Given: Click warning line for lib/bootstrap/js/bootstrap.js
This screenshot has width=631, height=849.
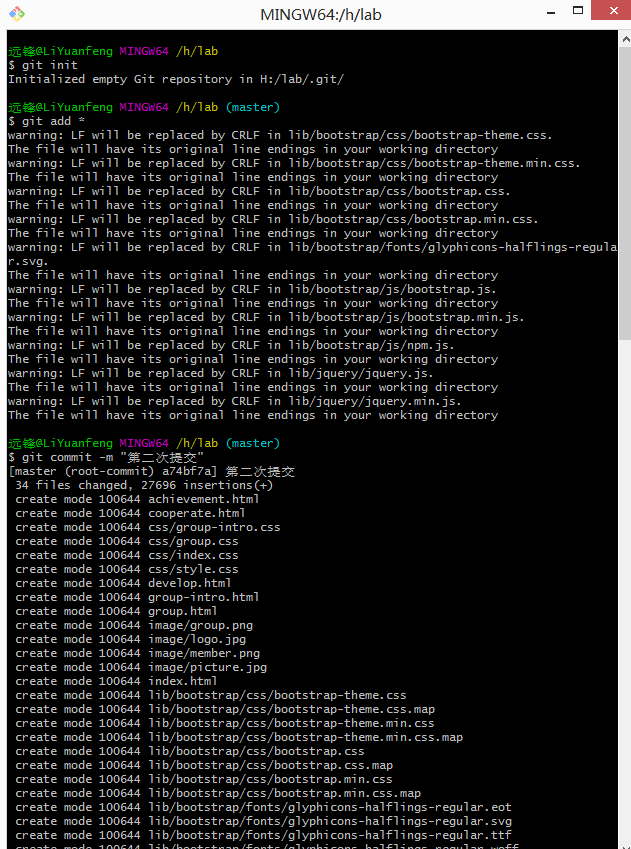Looking at the screenshot, I should tap(252, 289).
